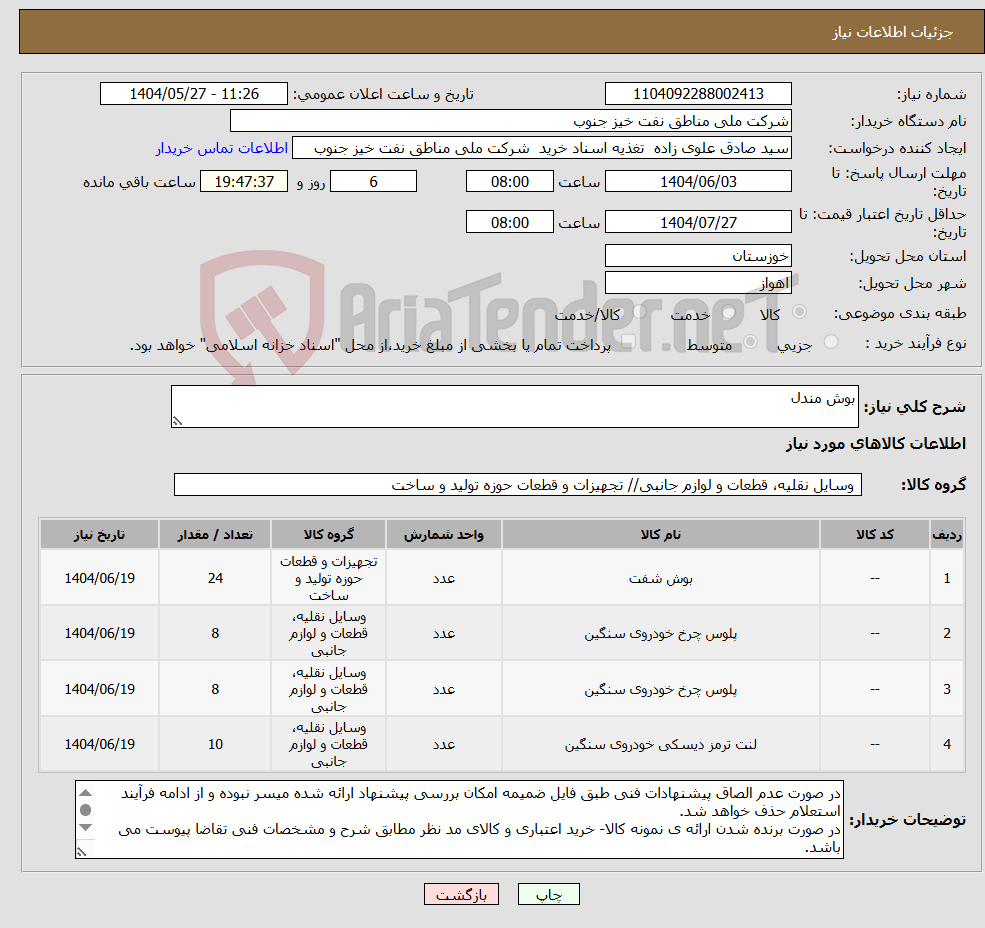Click the مهلت ارسال date field 1404/06/03
985x928 pixels.
(698, 181)
